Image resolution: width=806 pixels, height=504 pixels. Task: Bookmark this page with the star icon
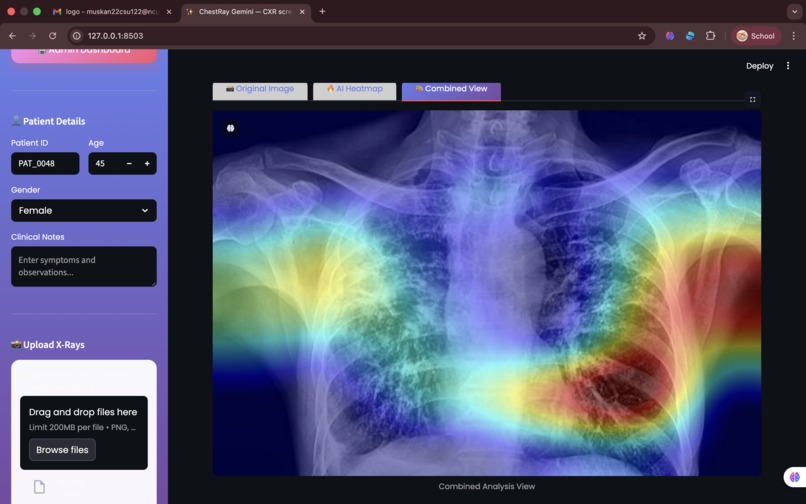(642, 35)
